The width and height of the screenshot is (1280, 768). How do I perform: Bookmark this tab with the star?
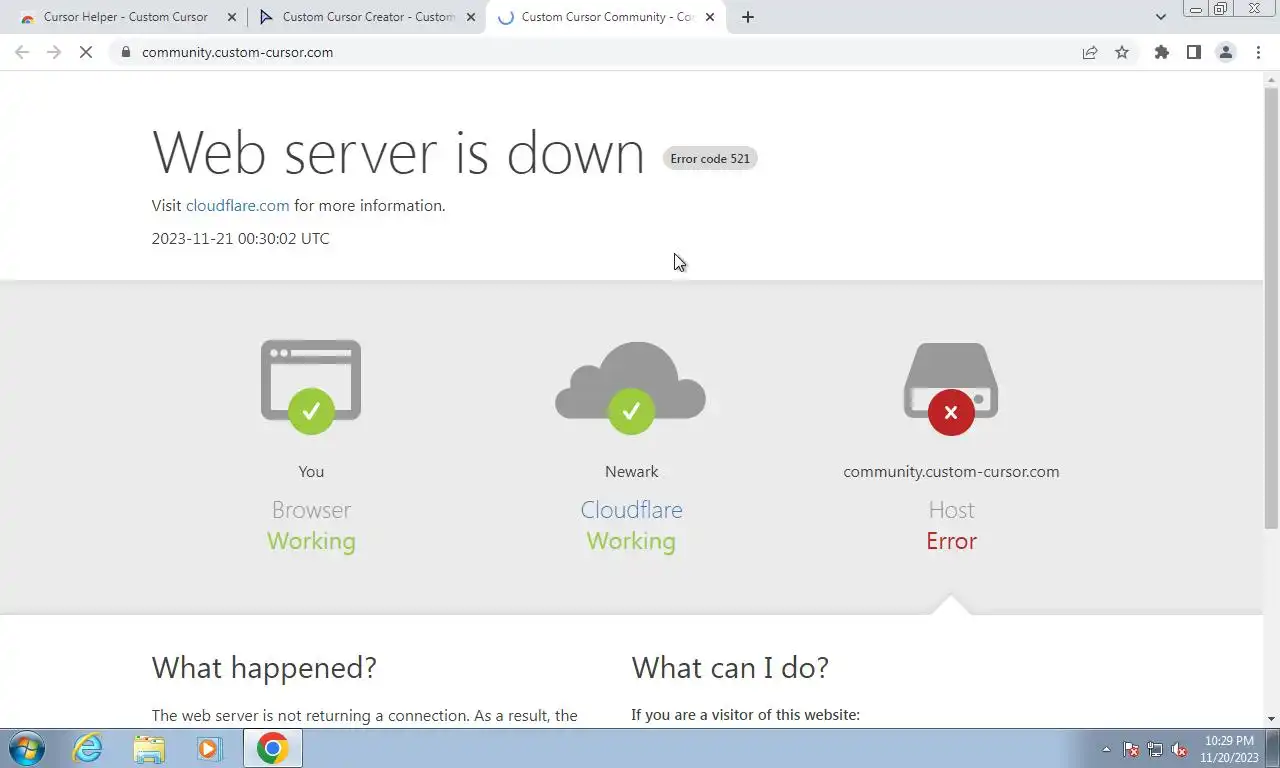coord(1122,52)
